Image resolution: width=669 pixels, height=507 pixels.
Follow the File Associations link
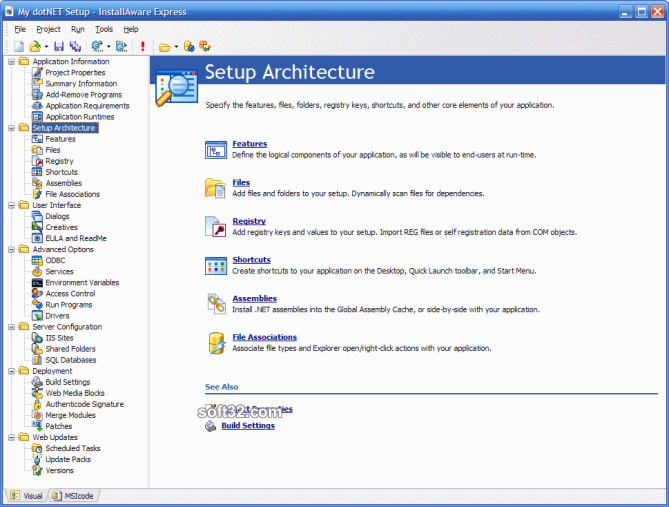(265, 337)
